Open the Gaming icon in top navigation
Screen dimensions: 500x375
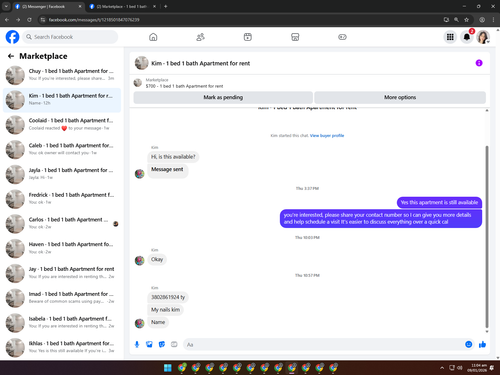(342, 37)
